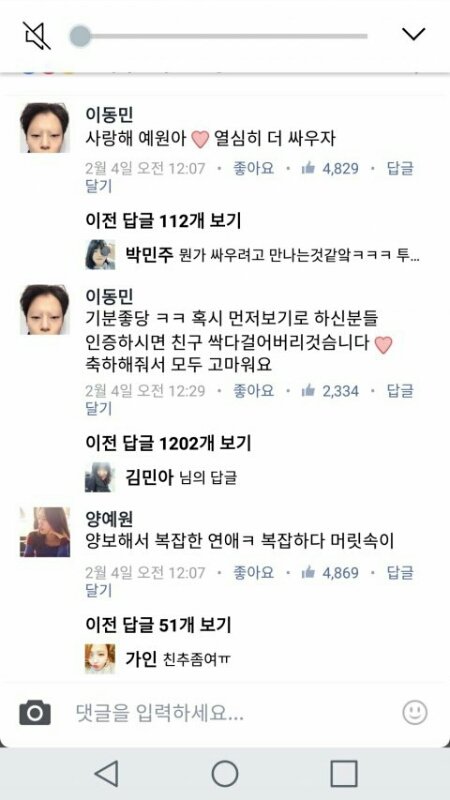Open 양예원's profile picture

[44, 532]
